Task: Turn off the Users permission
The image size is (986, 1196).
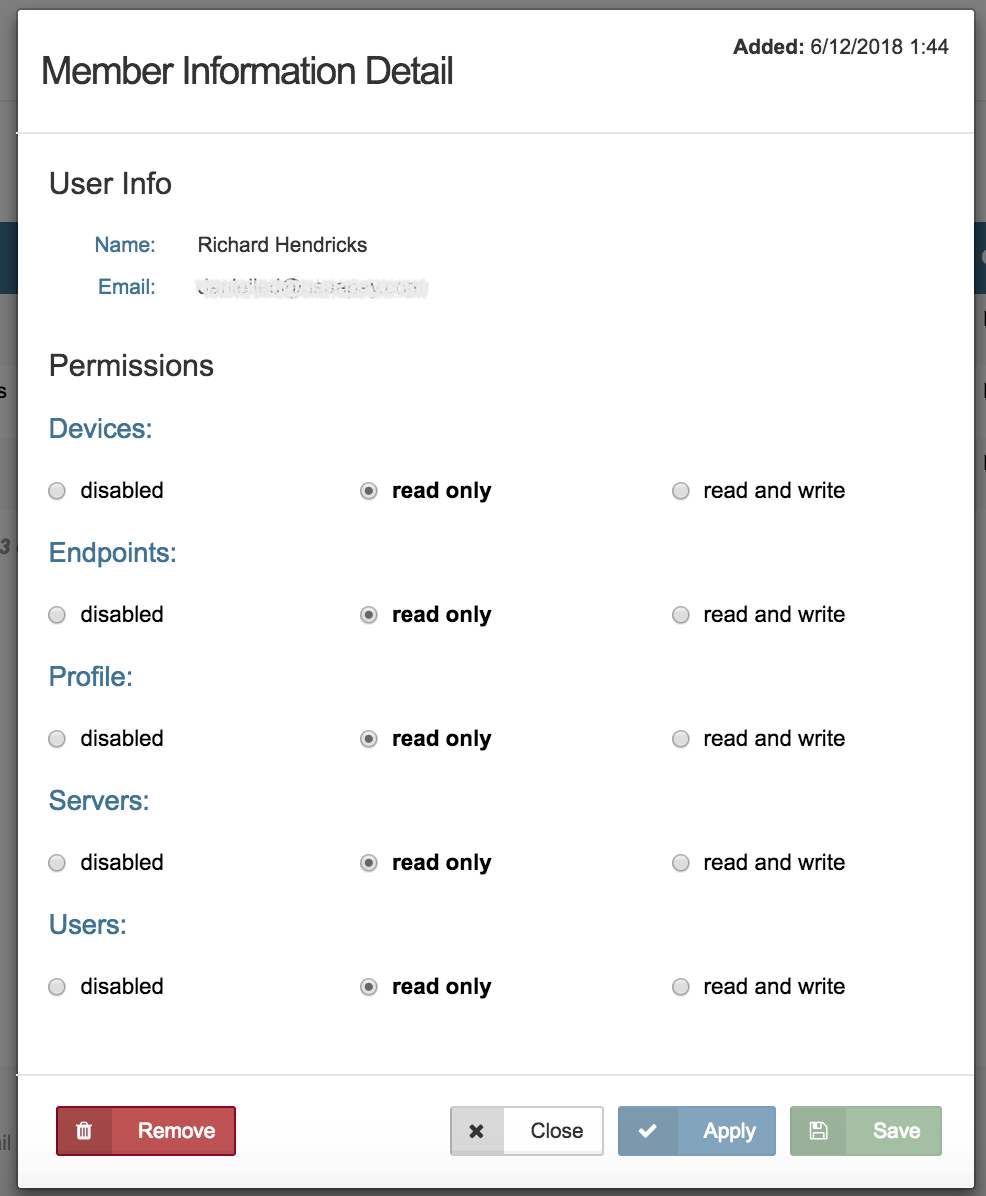Action: (57, 987)
